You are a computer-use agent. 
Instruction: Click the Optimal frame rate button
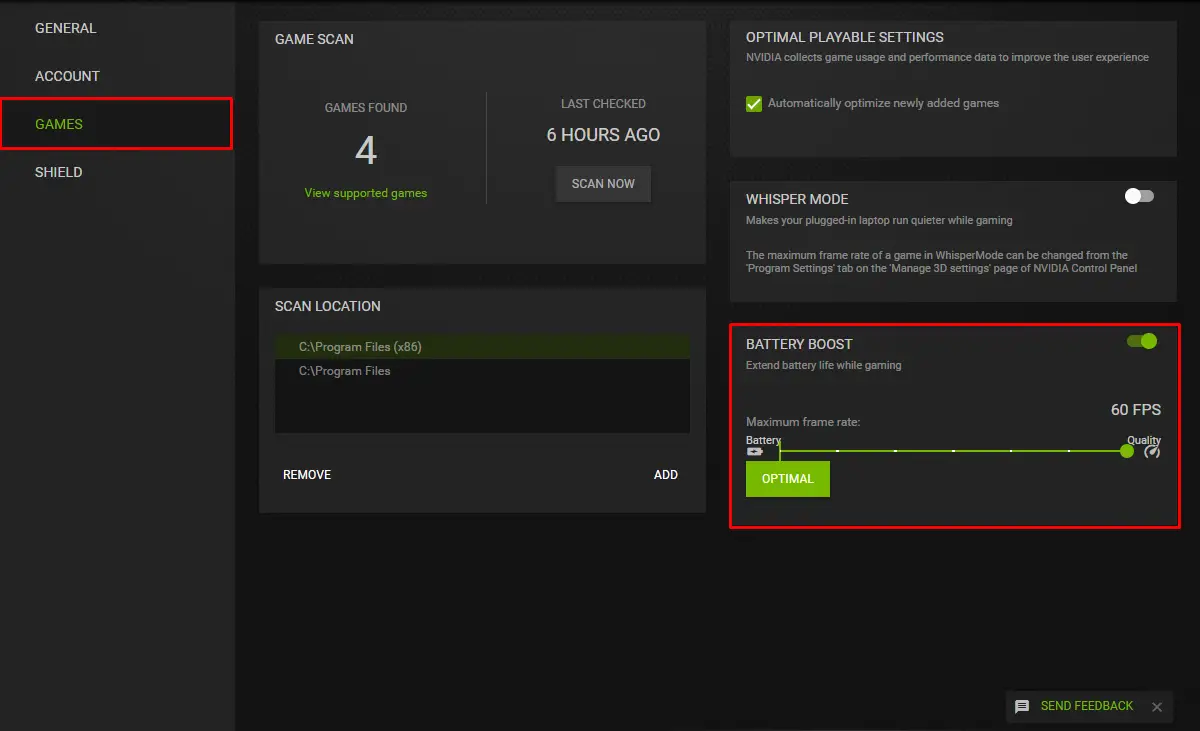pos(788,479)
